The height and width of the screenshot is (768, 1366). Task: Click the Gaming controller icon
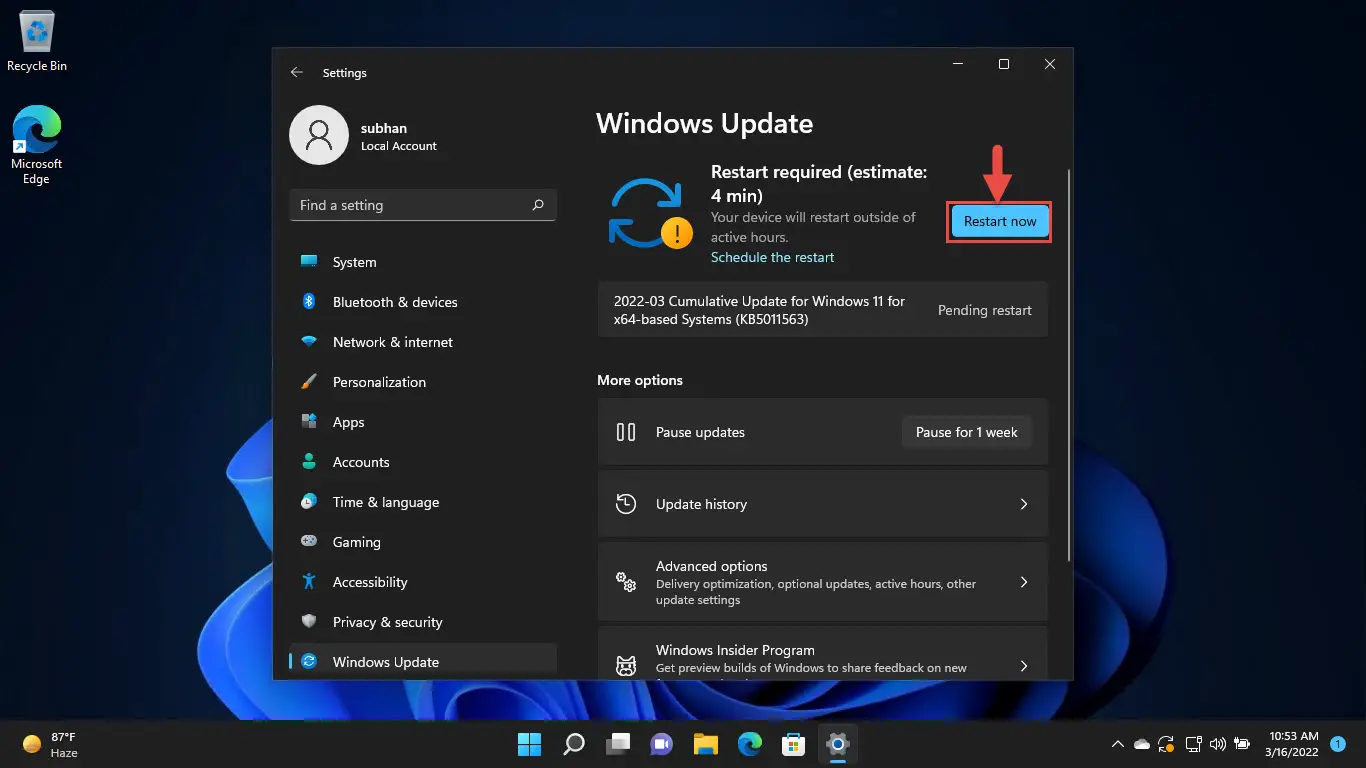(x=310, y=541)
